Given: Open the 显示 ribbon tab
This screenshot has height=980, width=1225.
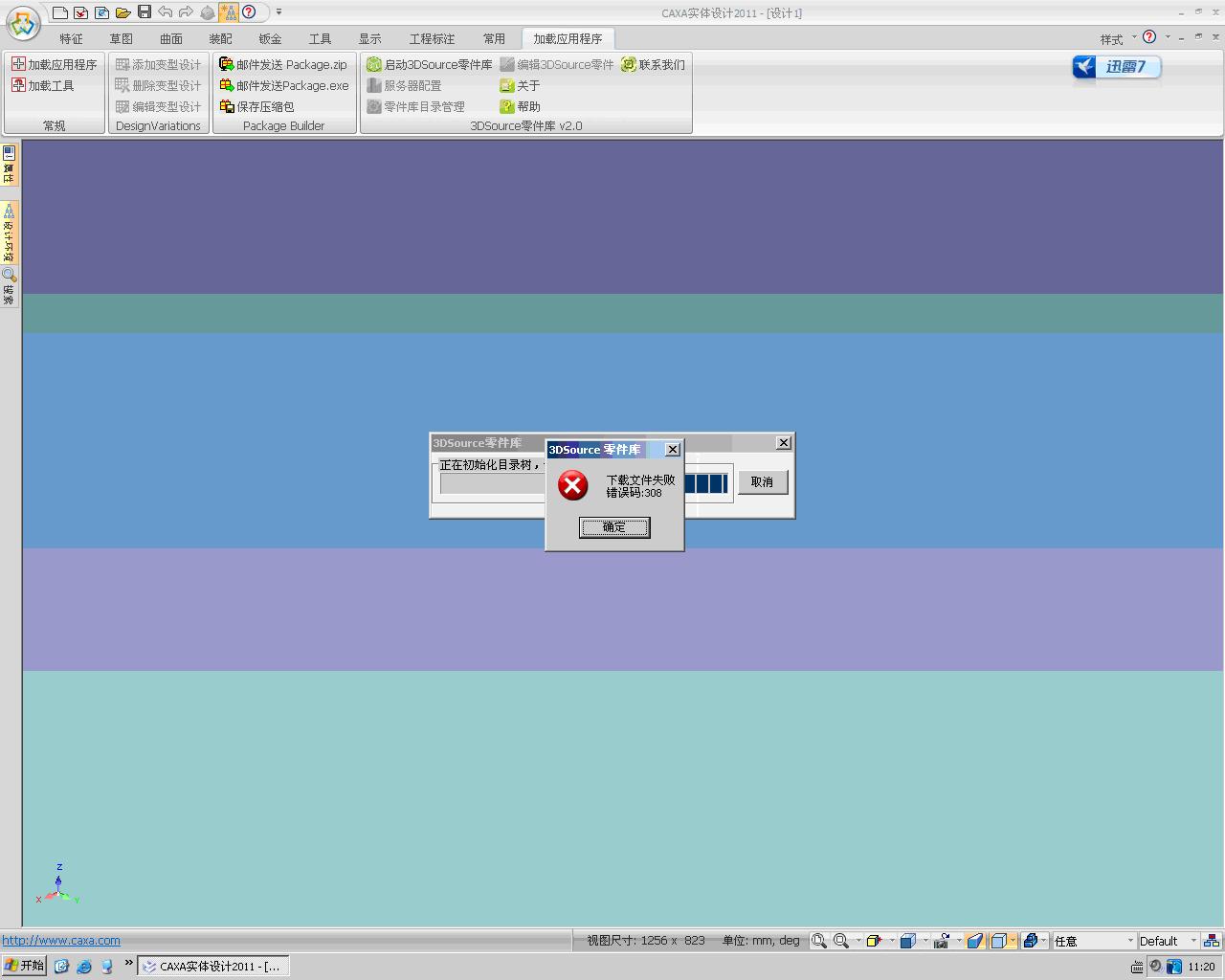Looking at the screenshot, I should [x=370, y=39].
